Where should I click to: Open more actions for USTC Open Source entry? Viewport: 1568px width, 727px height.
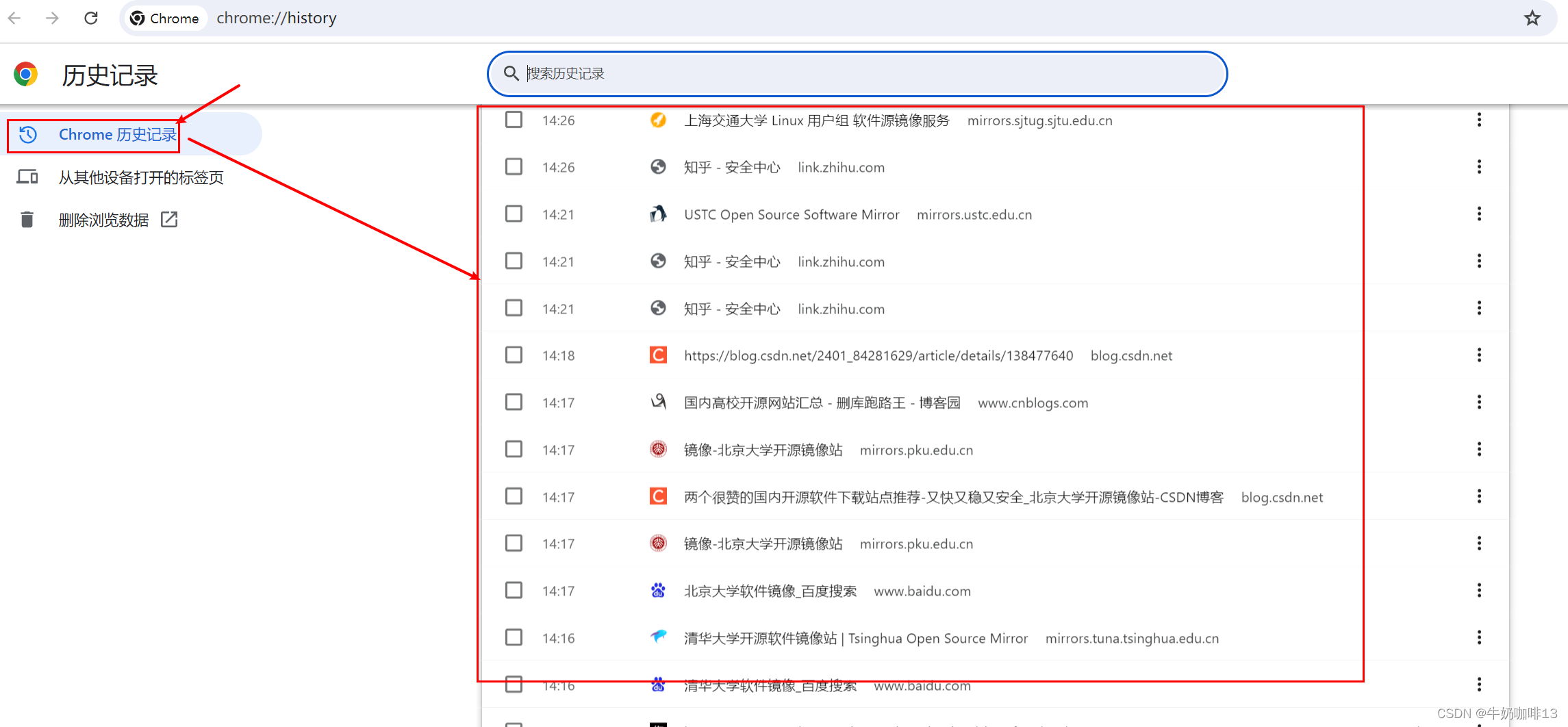pos(1479,214)
